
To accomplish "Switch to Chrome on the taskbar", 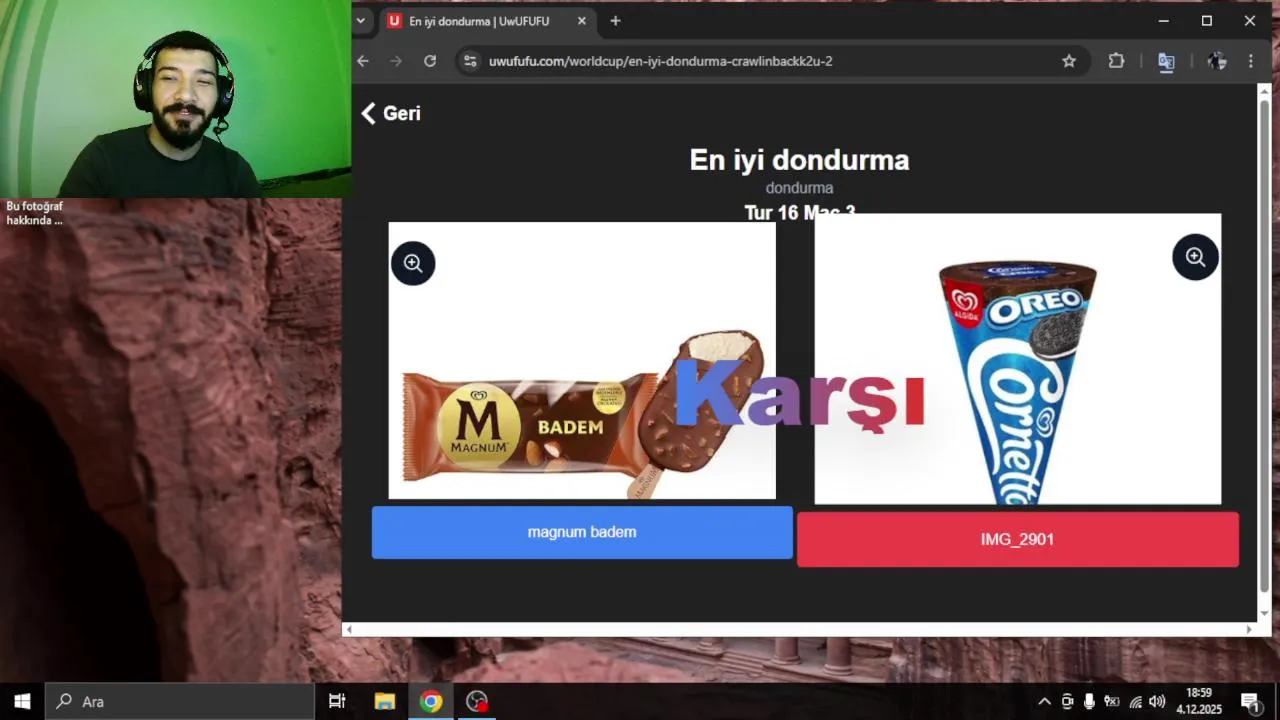I will tap(431, 701).
